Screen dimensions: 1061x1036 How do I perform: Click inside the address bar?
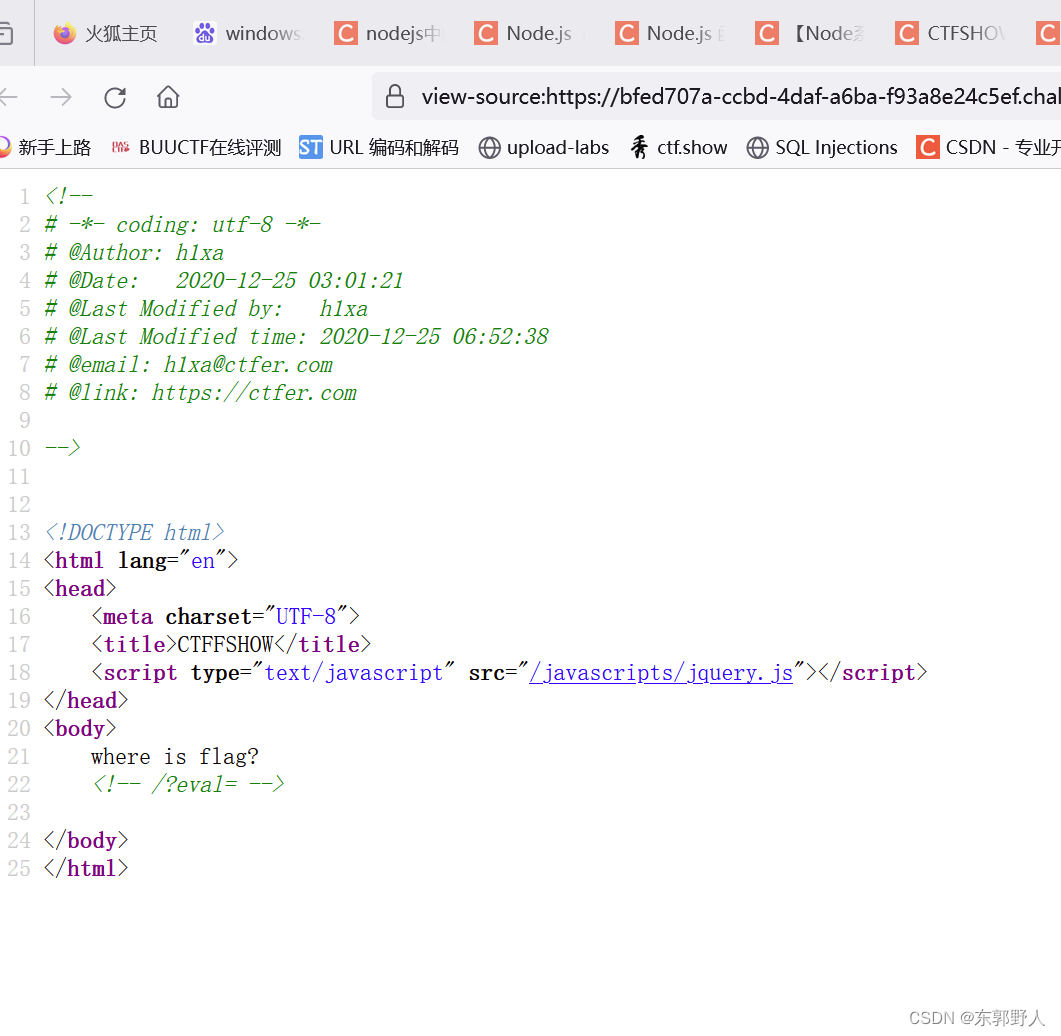(x=700, y=96)
